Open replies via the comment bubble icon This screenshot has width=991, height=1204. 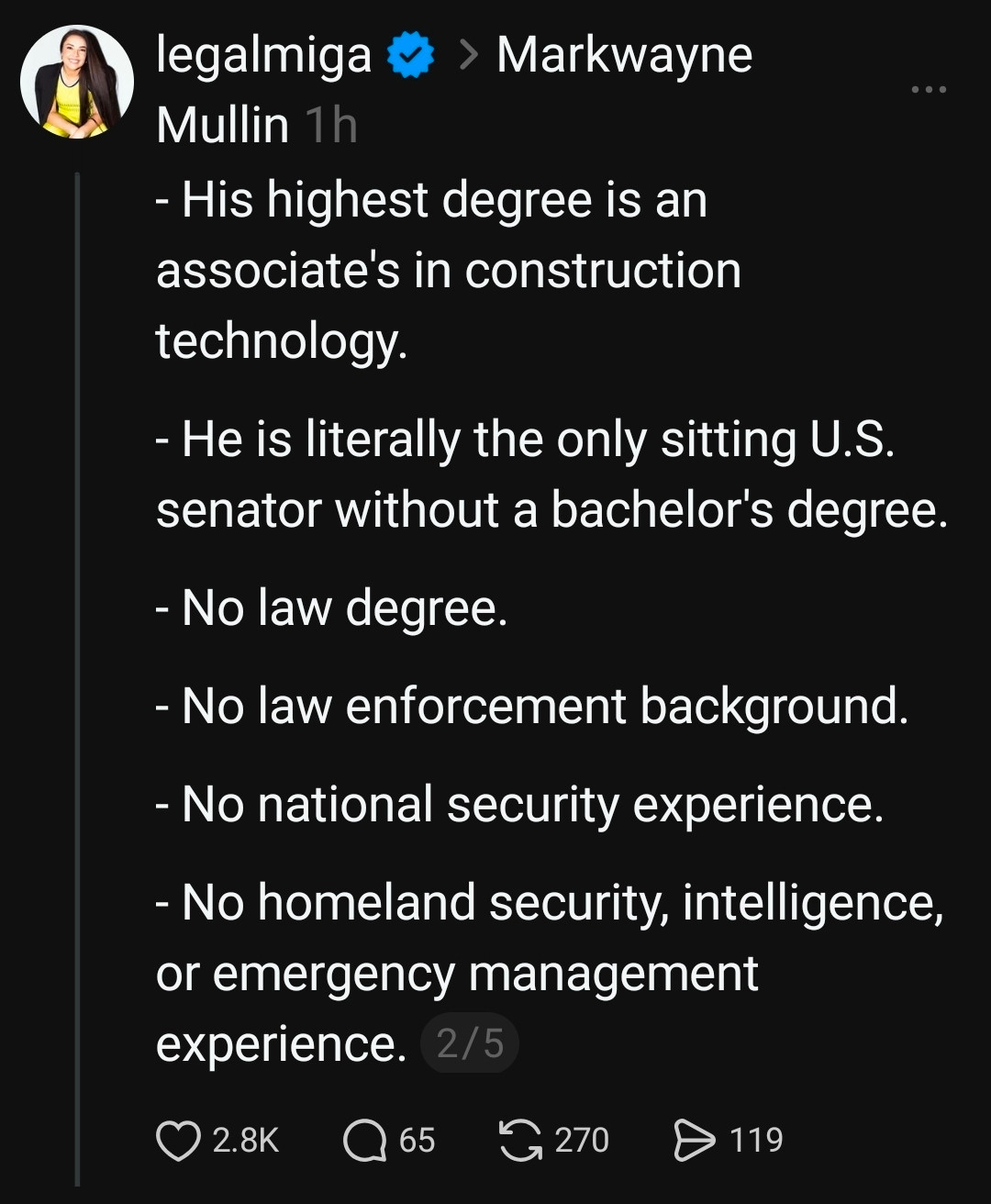pos(364,1141)
